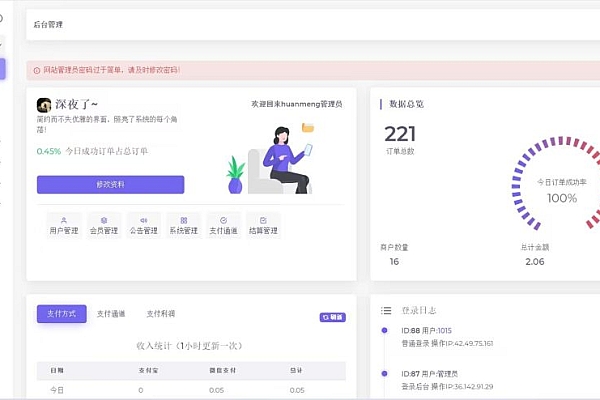Click IP address 36.142.91.29 log line

tap(447, 387)
